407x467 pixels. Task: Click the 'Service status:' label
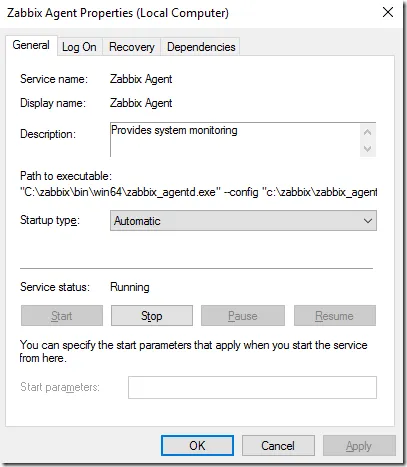coord(55,287)
